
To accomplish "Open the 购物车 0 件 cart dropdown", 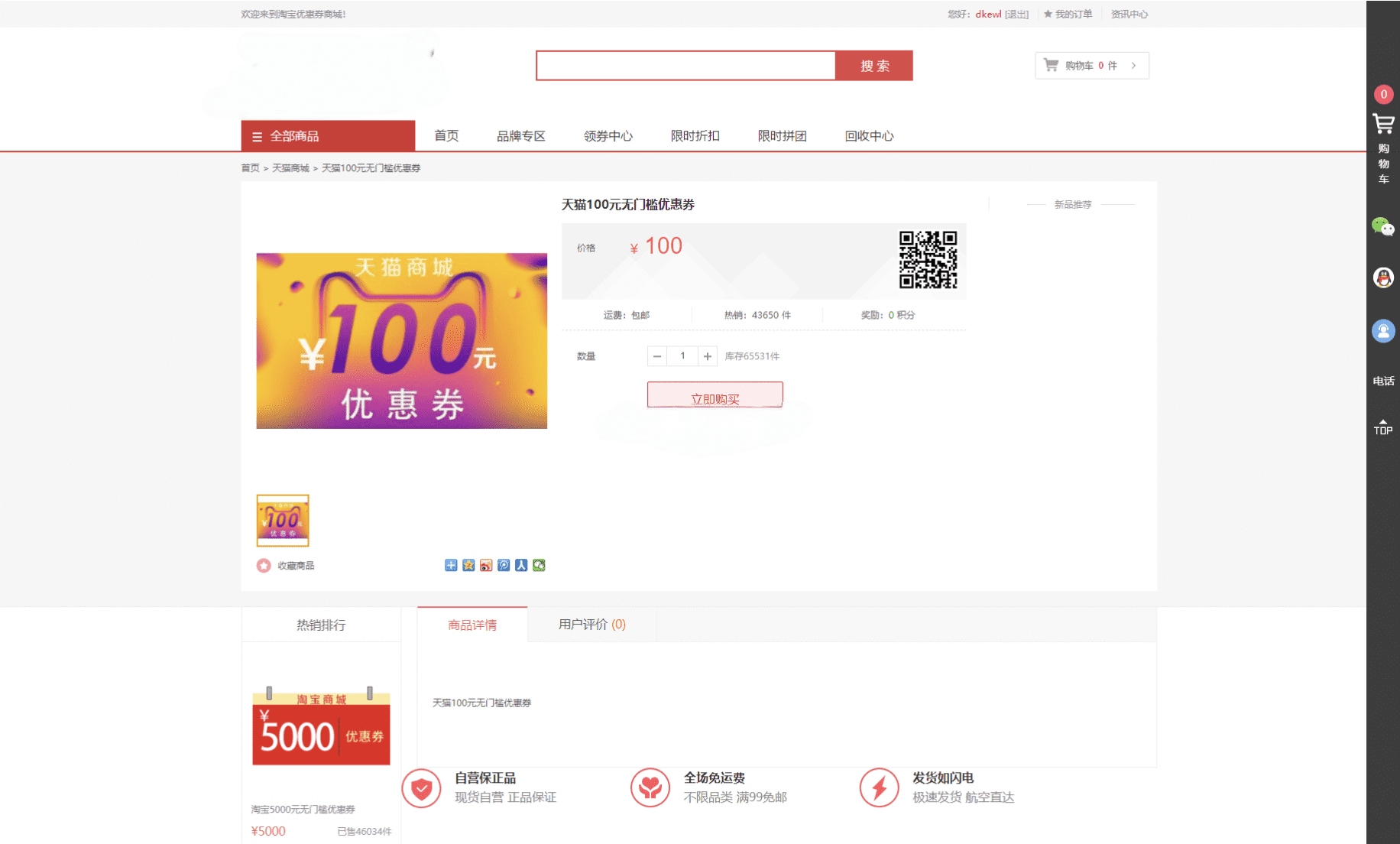I will click(x=1092, y=65).
